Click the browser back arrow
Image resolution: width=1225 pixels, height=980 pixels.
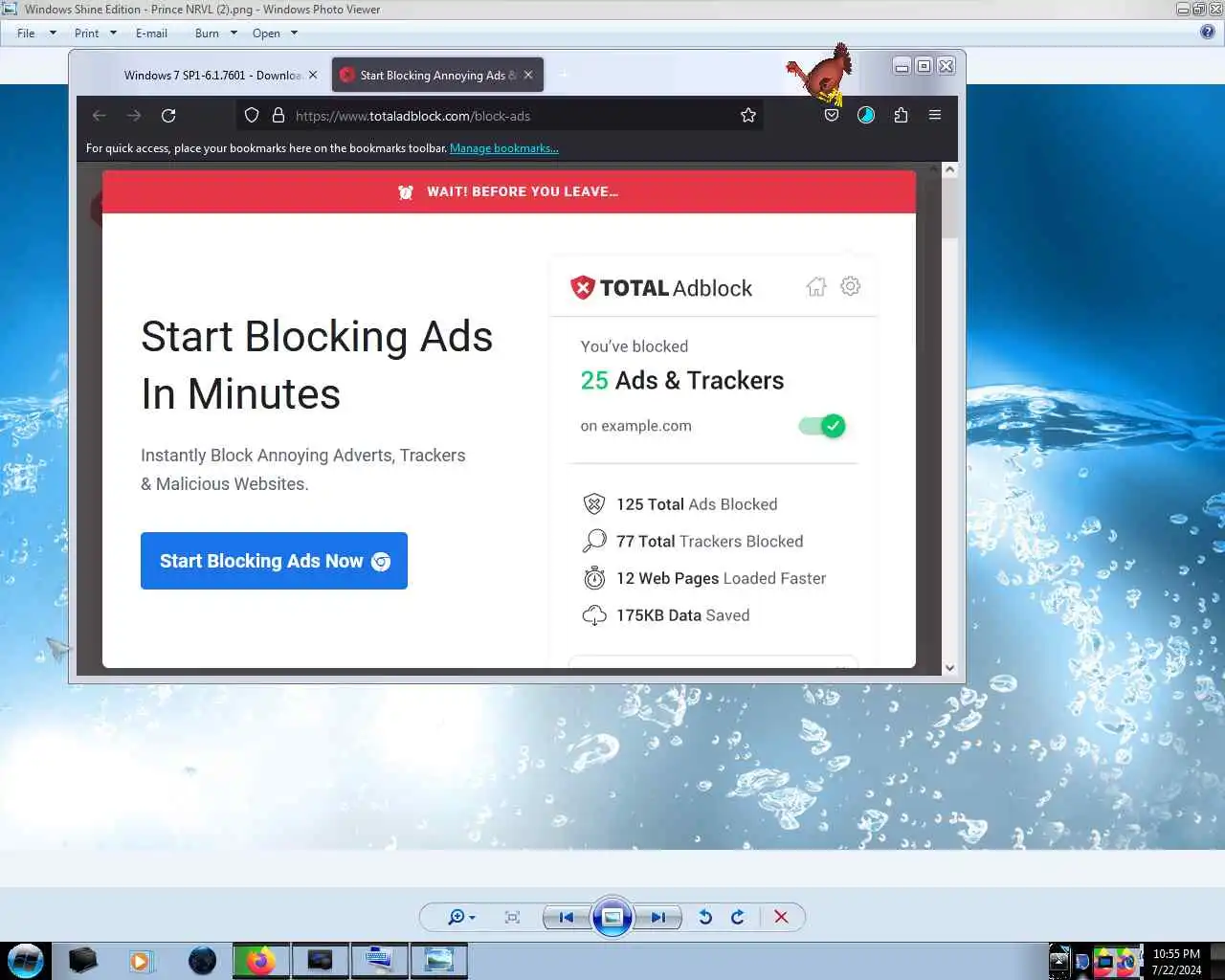99,116
